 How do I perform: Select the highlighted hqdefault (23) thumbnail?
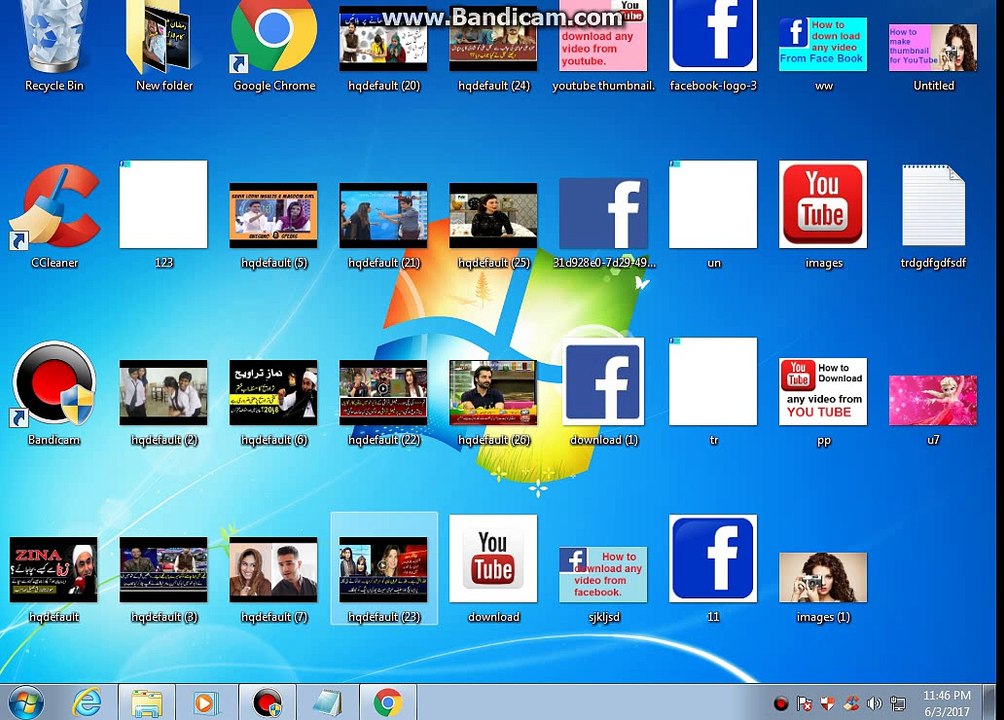[x=383, y=569]
